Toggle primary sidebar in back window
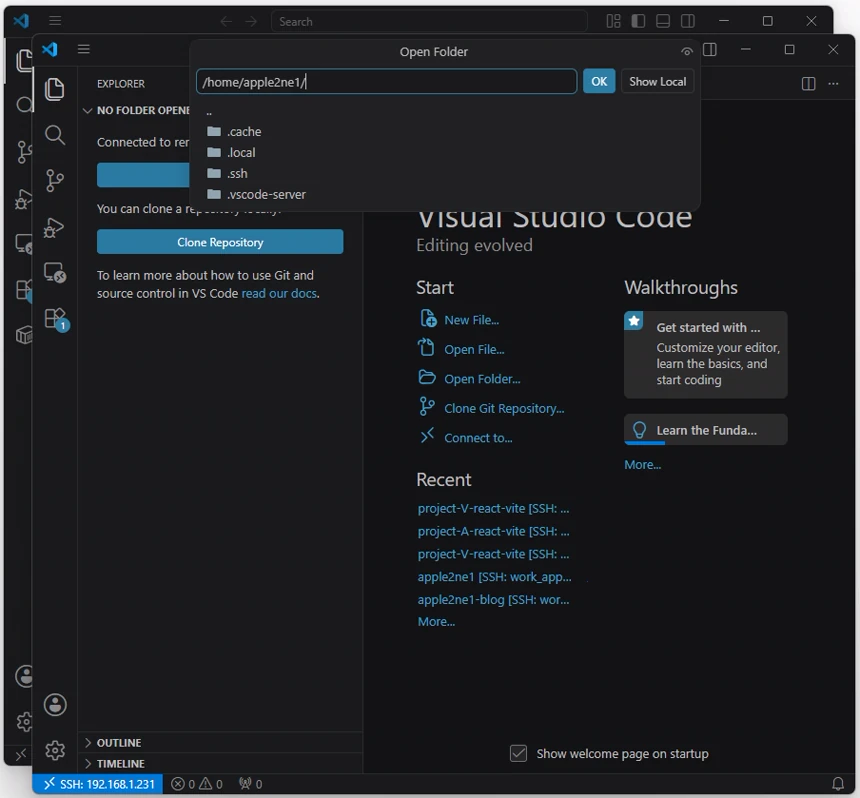This screenshot has height=798, width=860. pos(638,21)
